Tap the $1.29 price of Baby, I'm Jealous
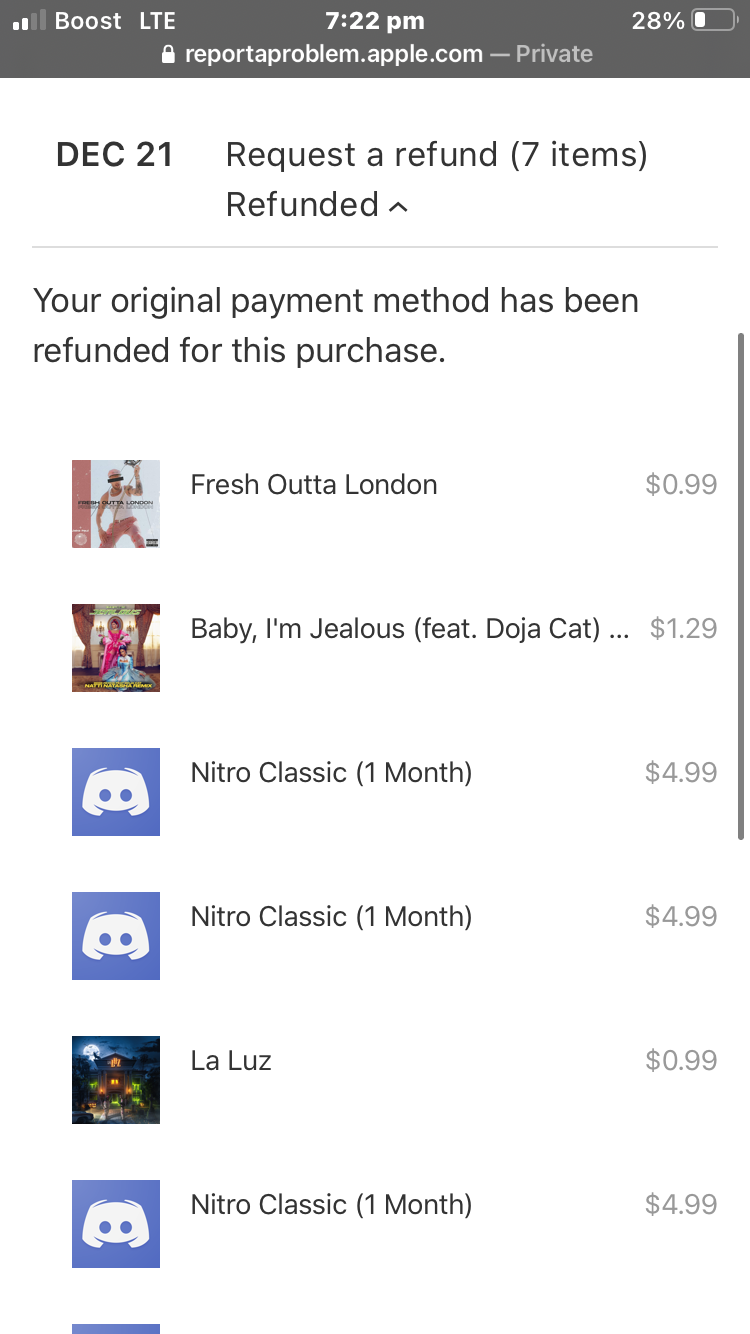Screen dimensions: 750x1334 [683, 629]
